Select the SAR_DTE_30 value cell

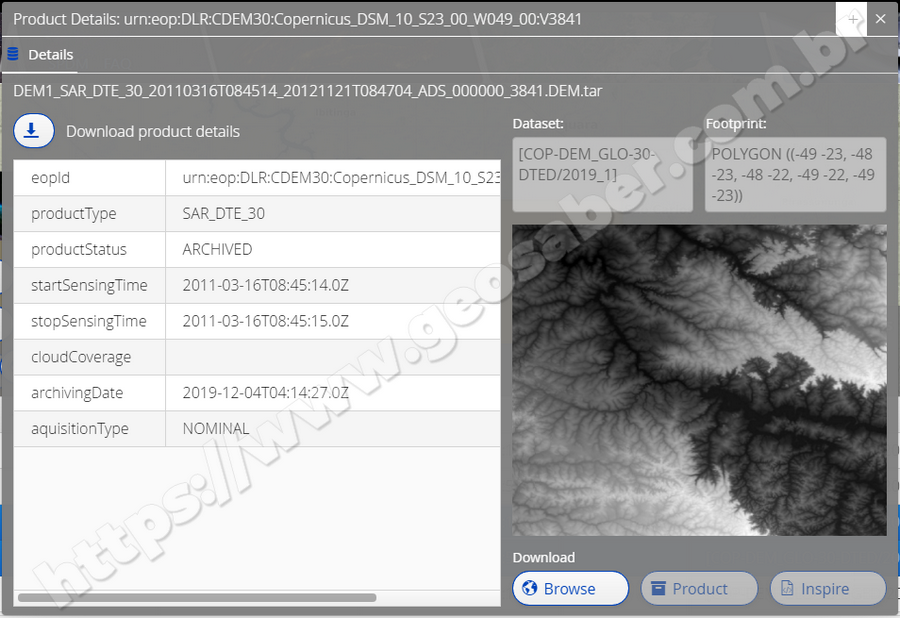(x=333, y=213)
